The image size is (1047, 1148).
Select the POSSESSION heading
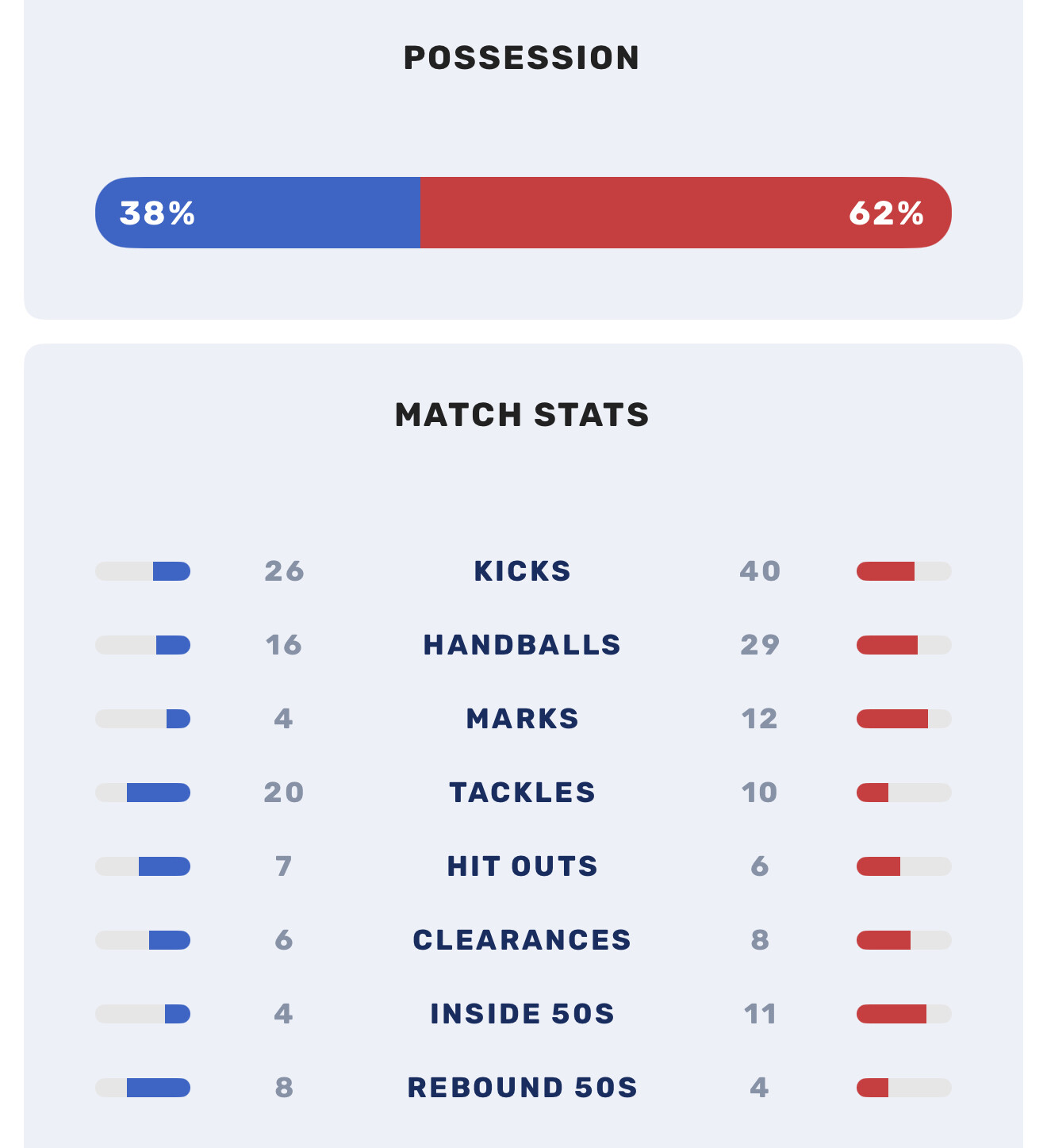click(x=522, y=58)
